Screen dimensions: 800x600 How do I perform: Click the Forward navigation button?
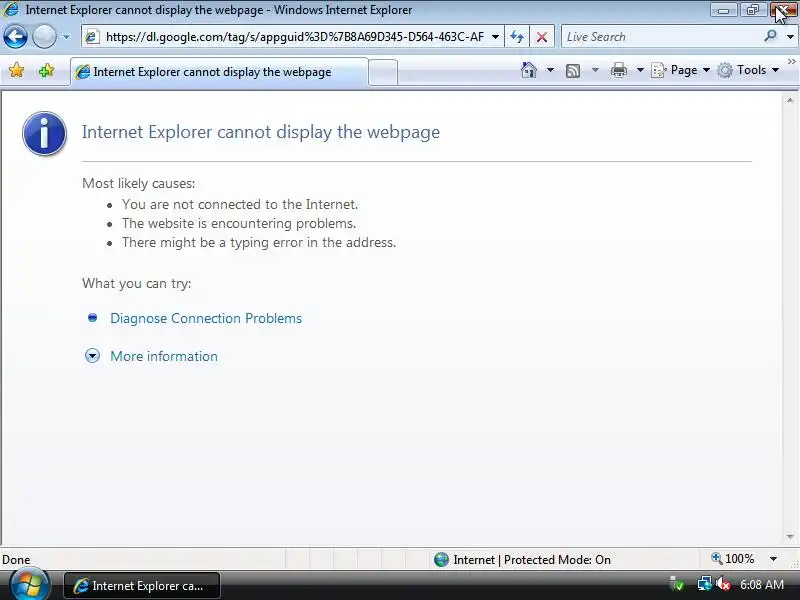[x=44, y=37]
